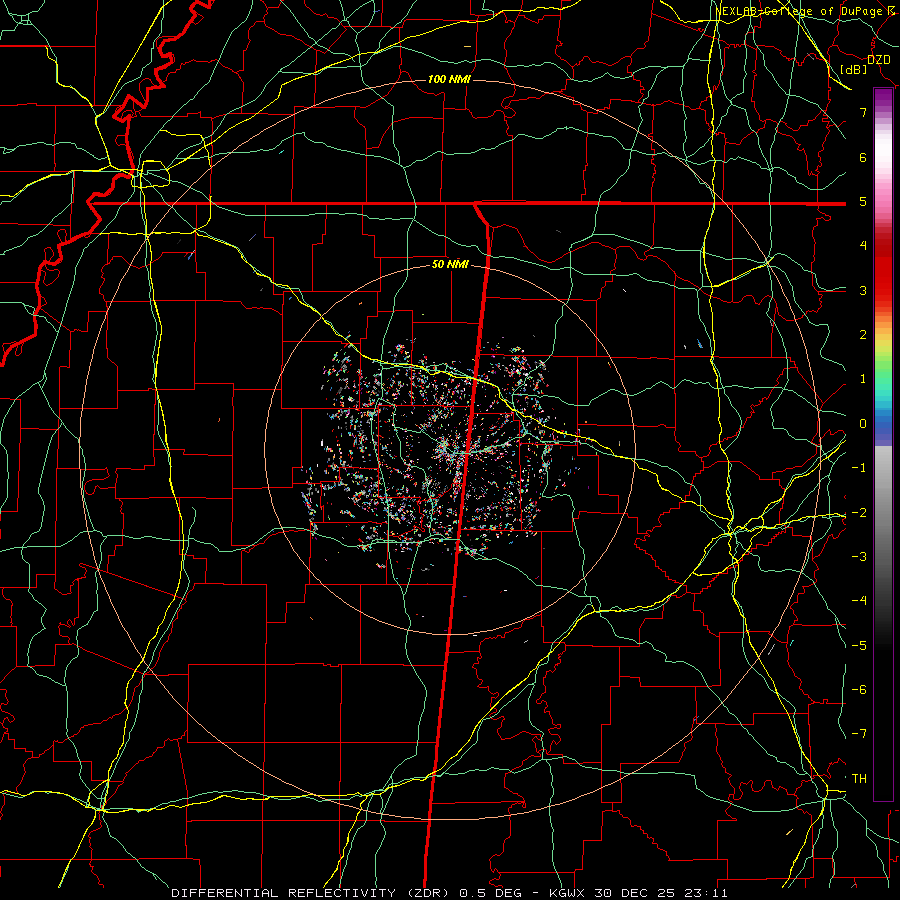This screenshot has width=900, height=900.
Task: Click the "-6" value on color scale
Action: point(859,690)
